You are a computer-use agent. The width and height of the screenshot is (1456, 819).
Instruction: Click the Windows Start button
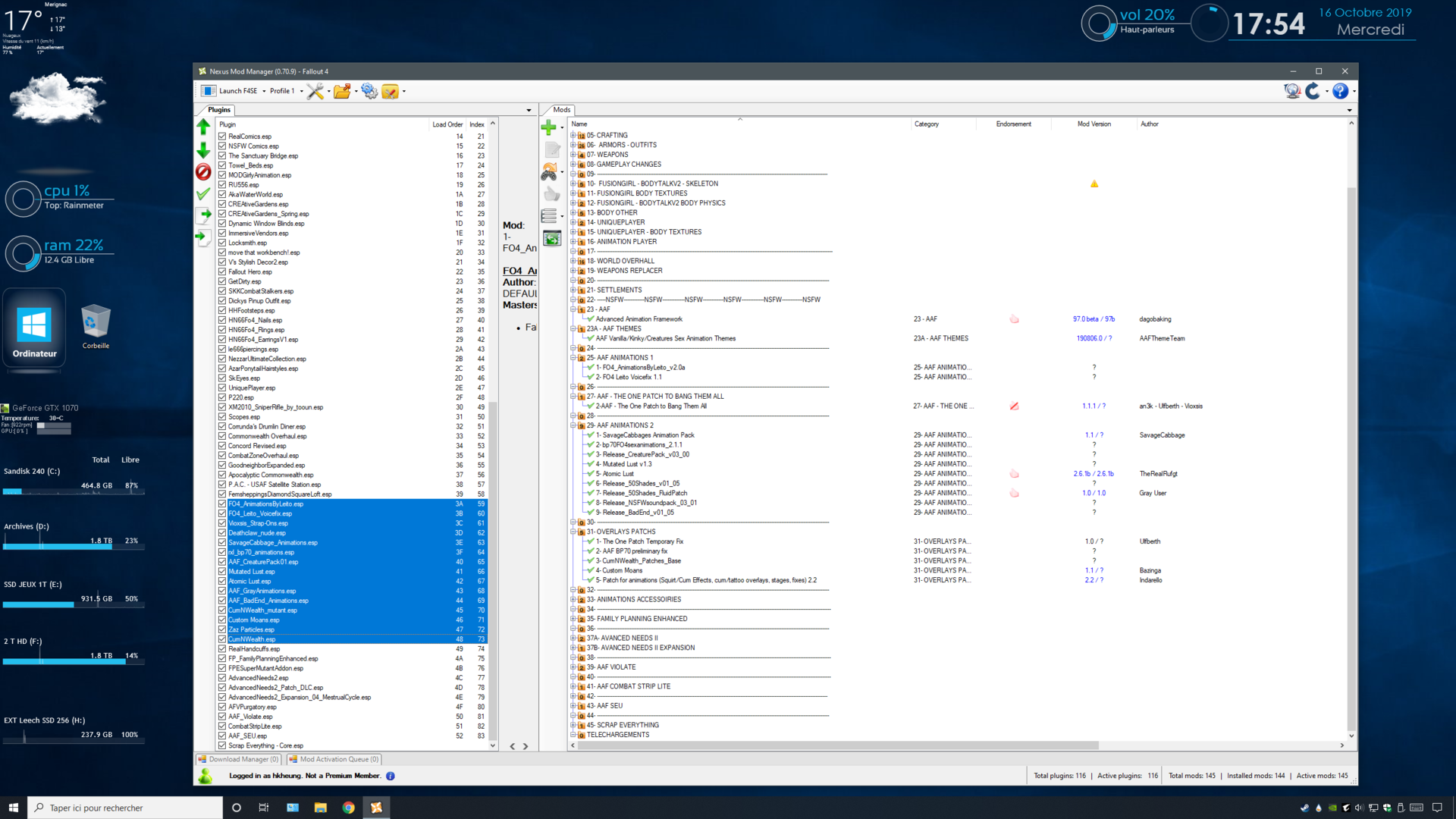pyautogui.click(x=13, y=808)
